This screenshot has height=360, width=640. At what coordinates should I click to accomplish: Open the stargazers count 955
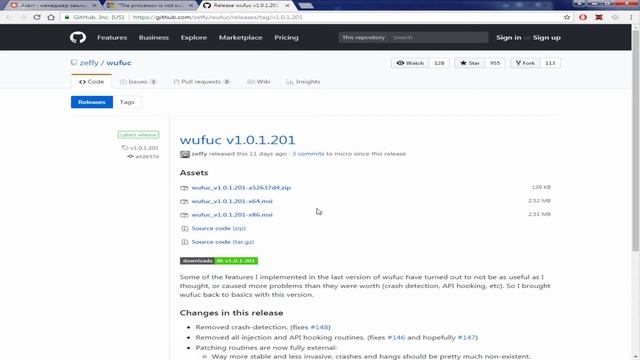pyautogui.click(x=495, y=63)
